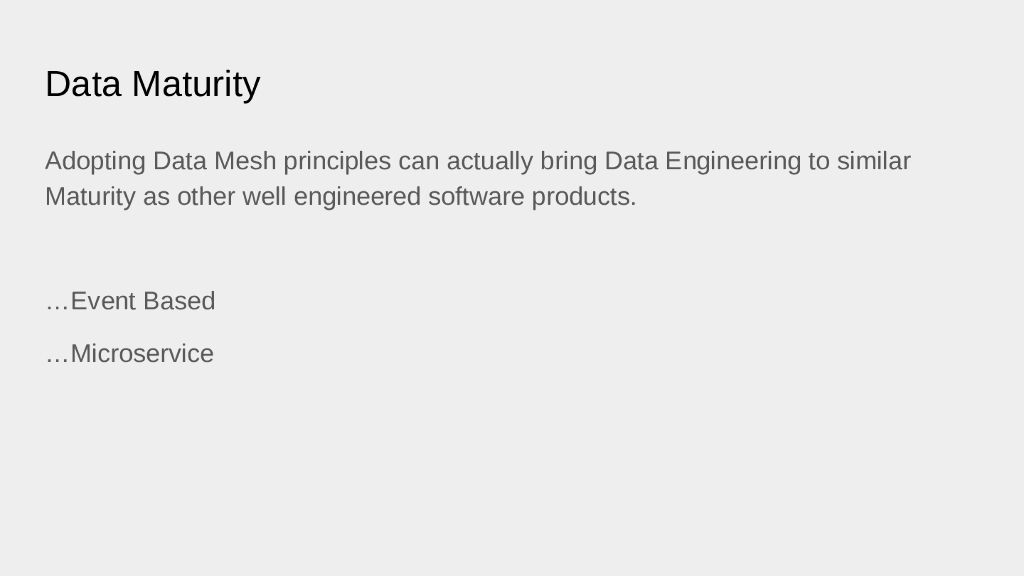
Task: Click the ellipsis before "Event Based"
Action: [57, 304]
